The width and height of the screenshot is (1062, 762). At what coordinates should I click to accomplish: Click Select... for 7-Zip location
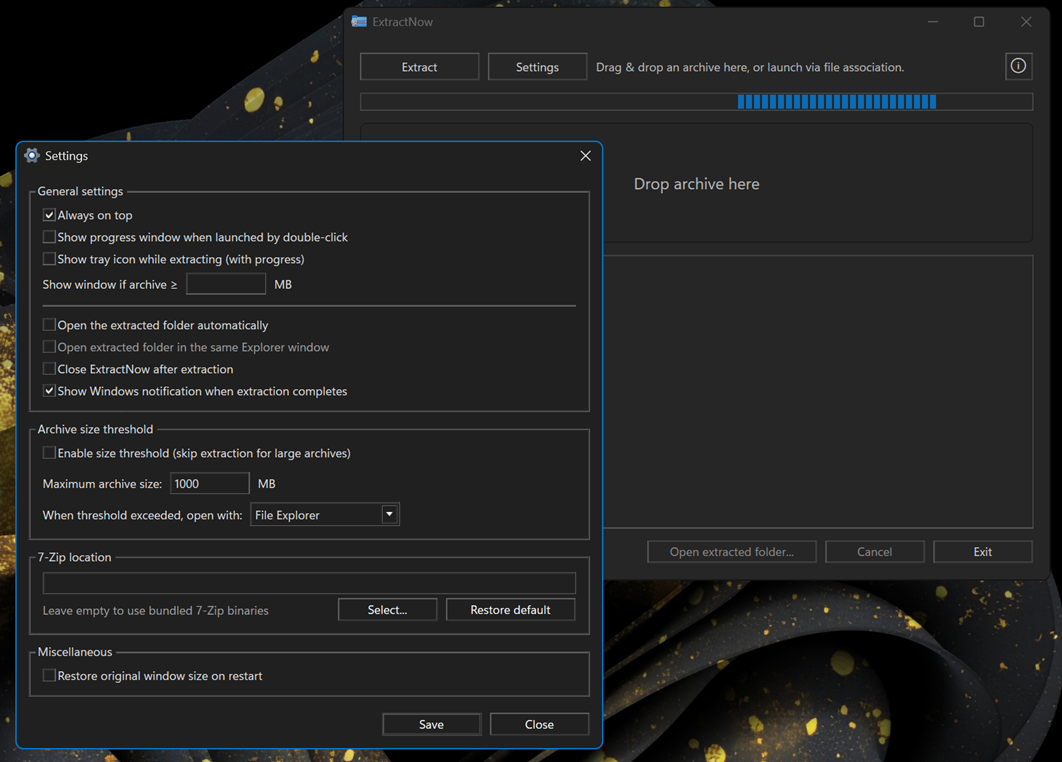coord(387,610)
